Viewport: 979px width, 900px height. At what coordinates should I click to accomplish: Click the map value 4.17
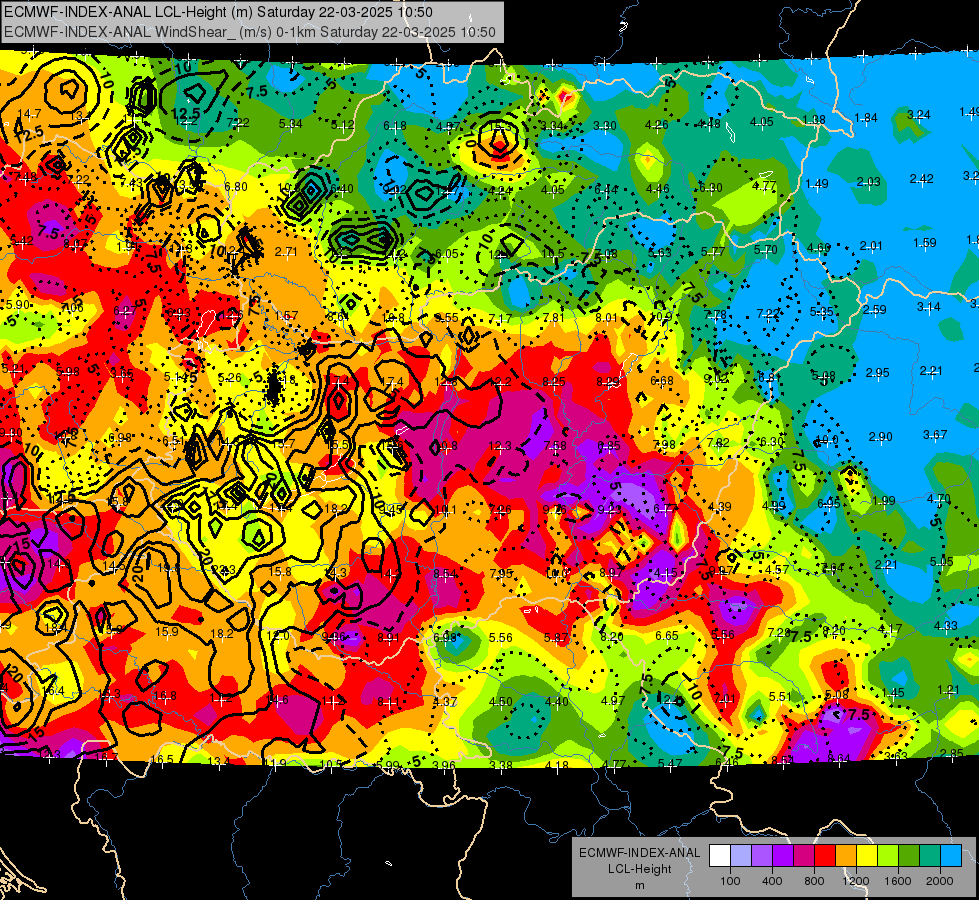coord(890,628)
